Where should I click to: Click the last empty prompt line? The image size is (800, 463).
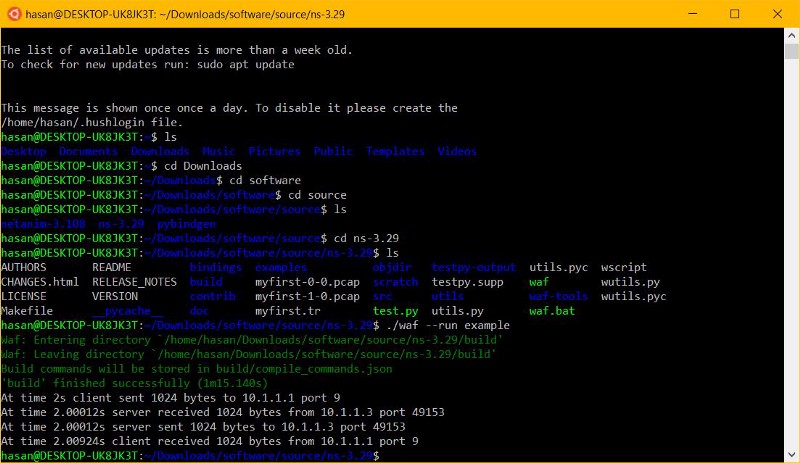(190, 456)
